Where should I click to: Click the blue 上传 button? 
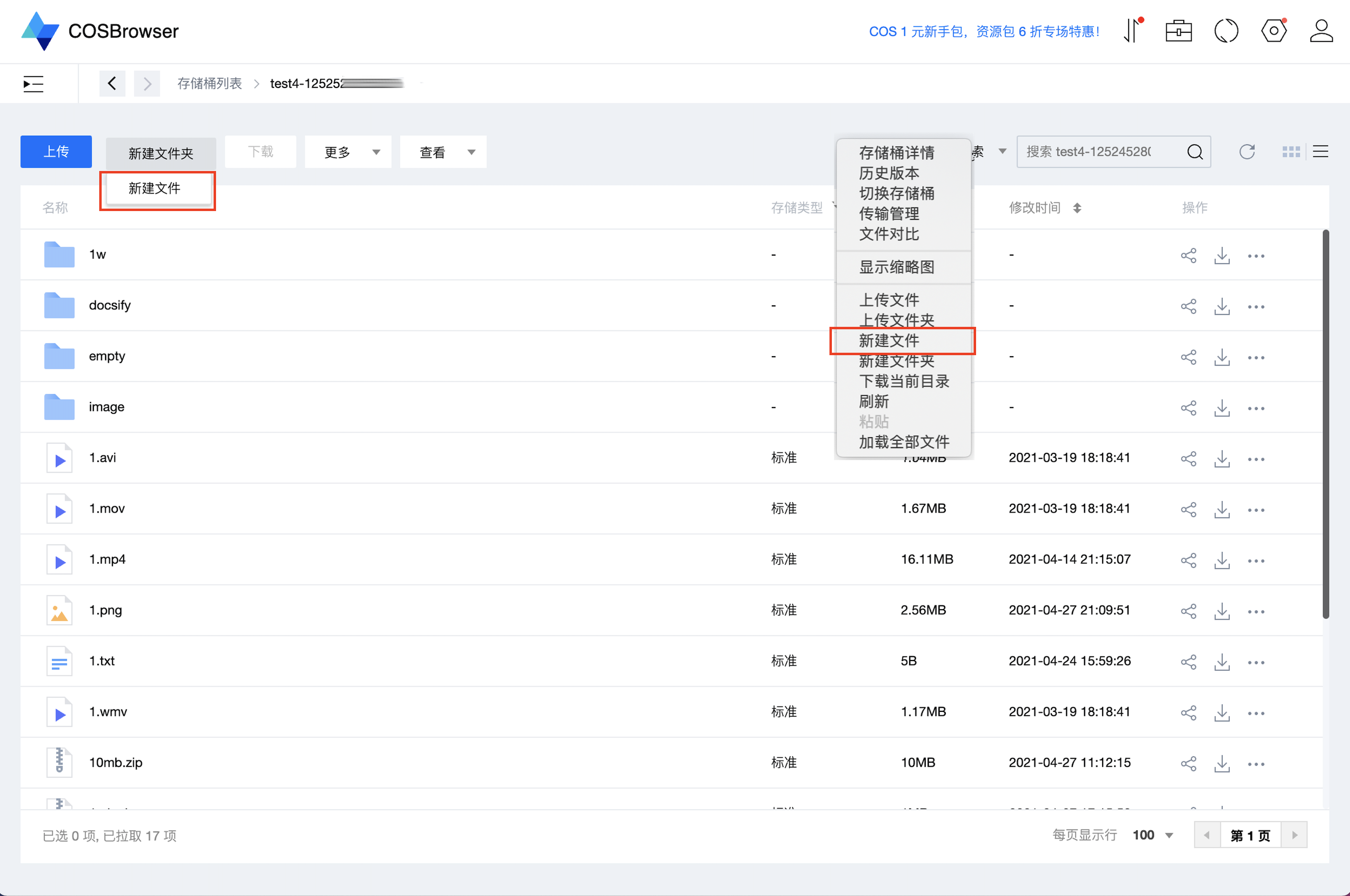pyautogui.click(x=56, y=151)
